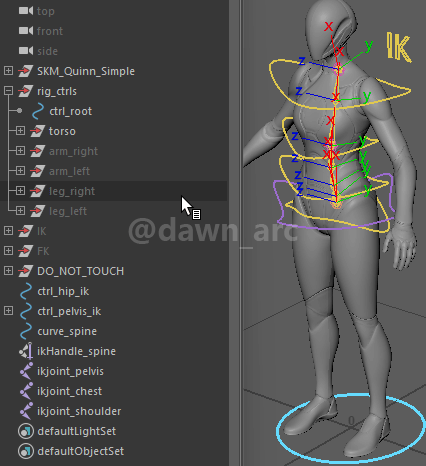Image resolution: width=426 pixels, height=466 pixels.
Task: Expand the DO_NOT_TOUCH group
Action: [8, 270]
